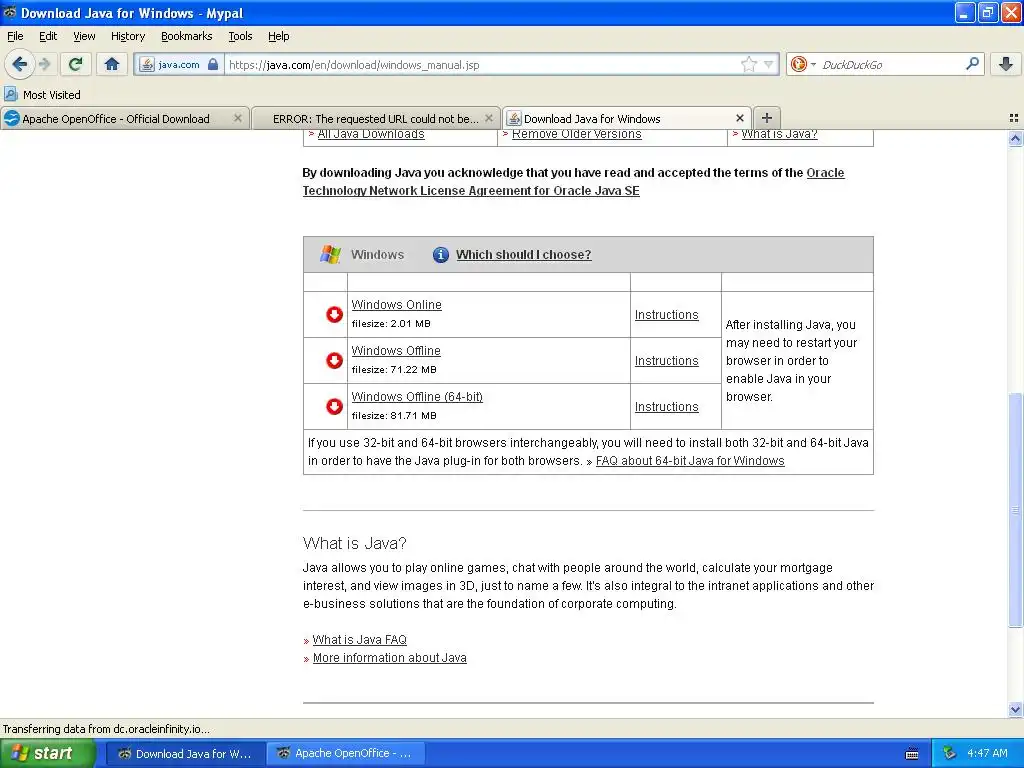Download the Windows Offline (64-bit) link
This screenshot has height=768, width=1024.
click(417, 396)
